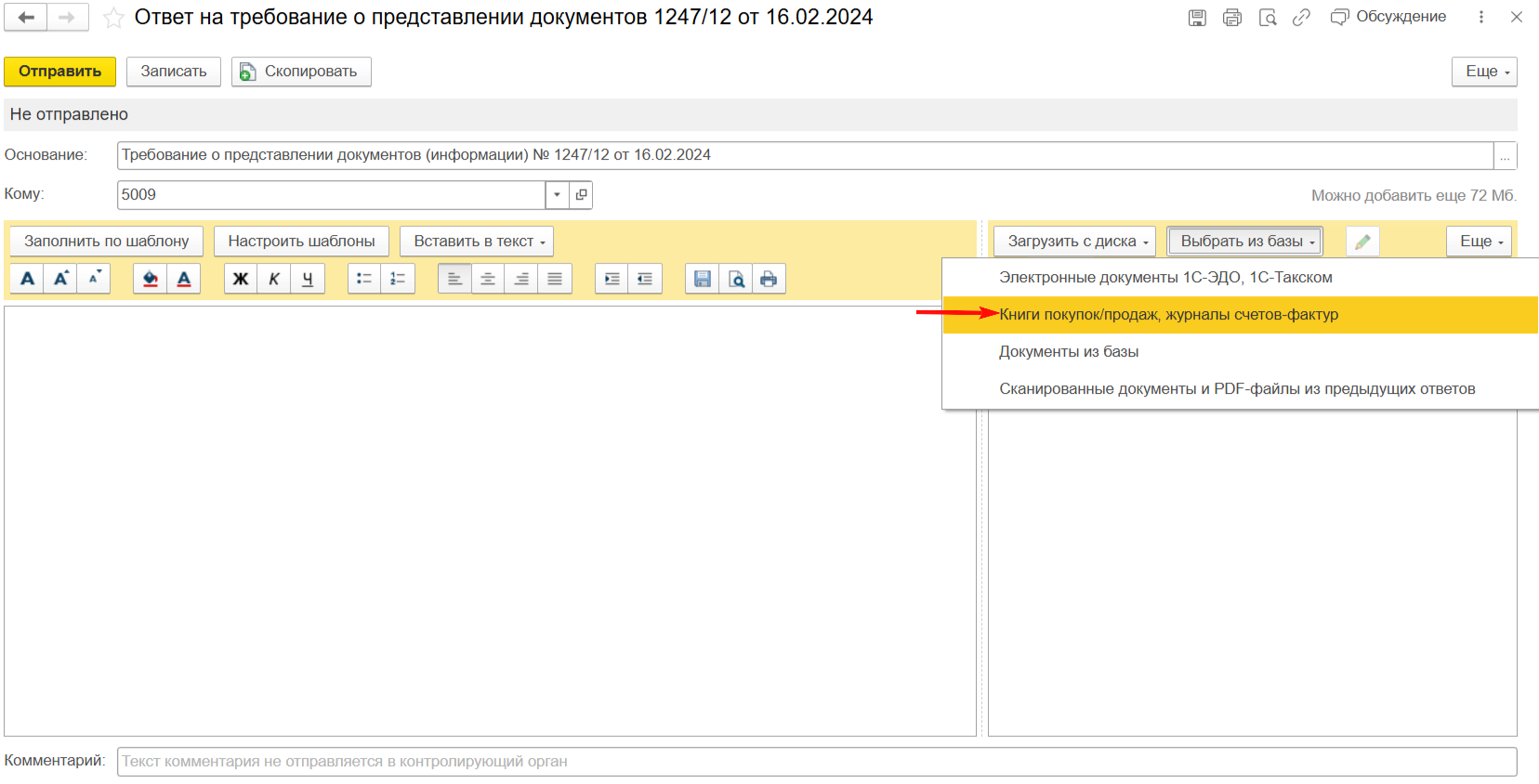Screen dimensions: 1539x784
Task: Go back with the left arrow
Action: [26, 18]
